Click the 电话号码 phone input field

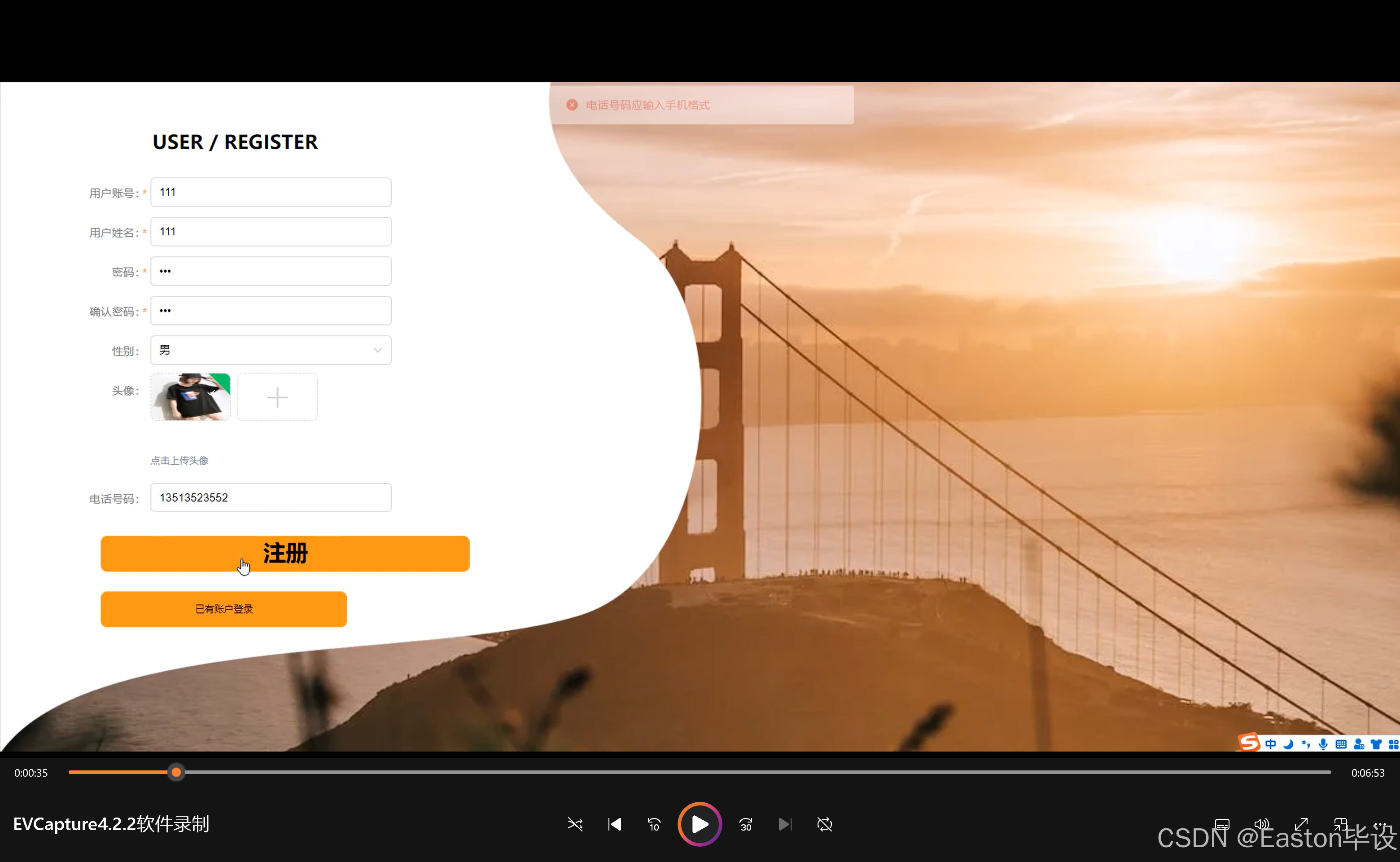coord(271,498)
